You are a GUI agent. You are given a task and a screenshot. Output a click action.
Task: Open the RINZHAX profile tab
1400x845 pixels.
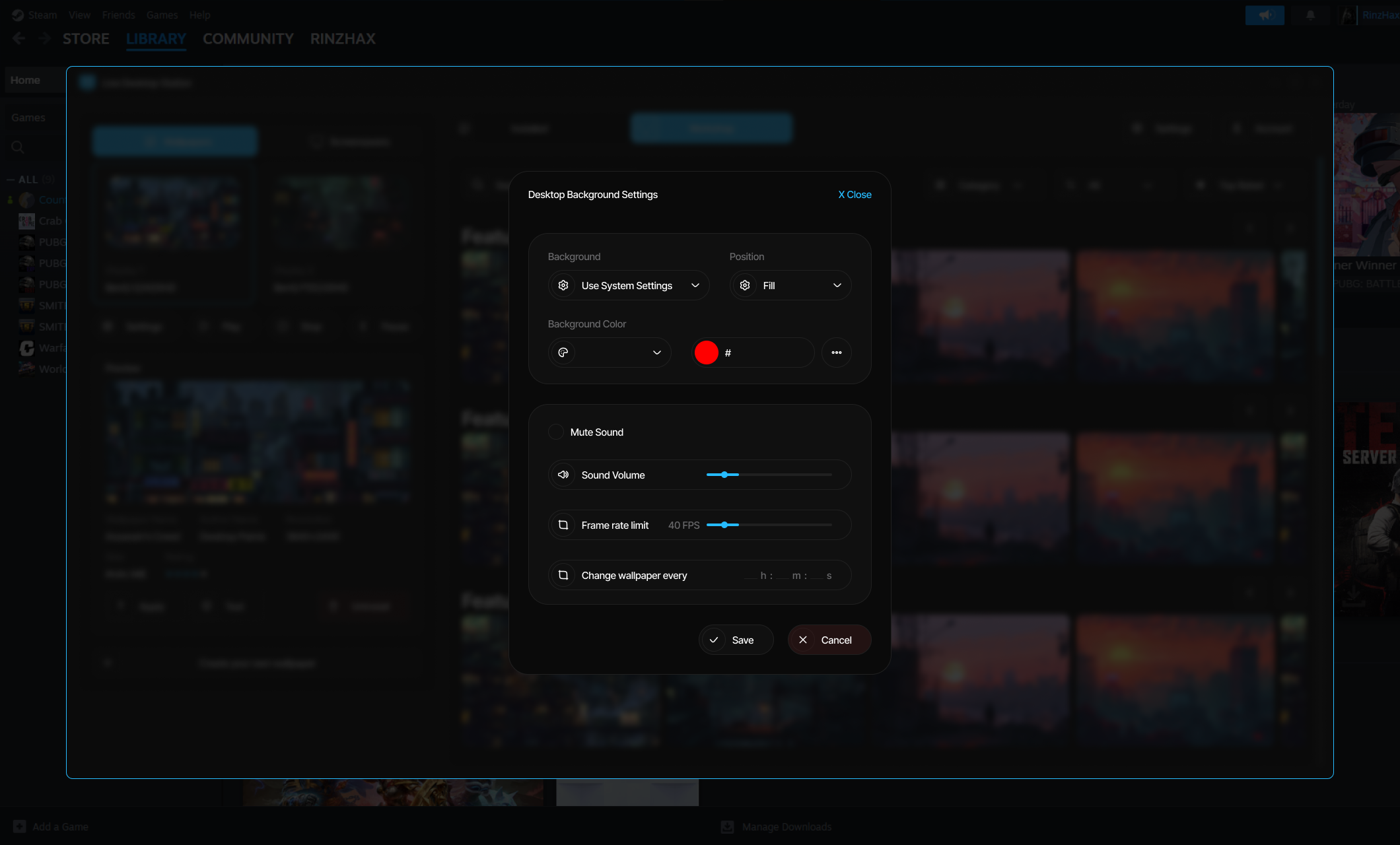(x=343, y=39)
